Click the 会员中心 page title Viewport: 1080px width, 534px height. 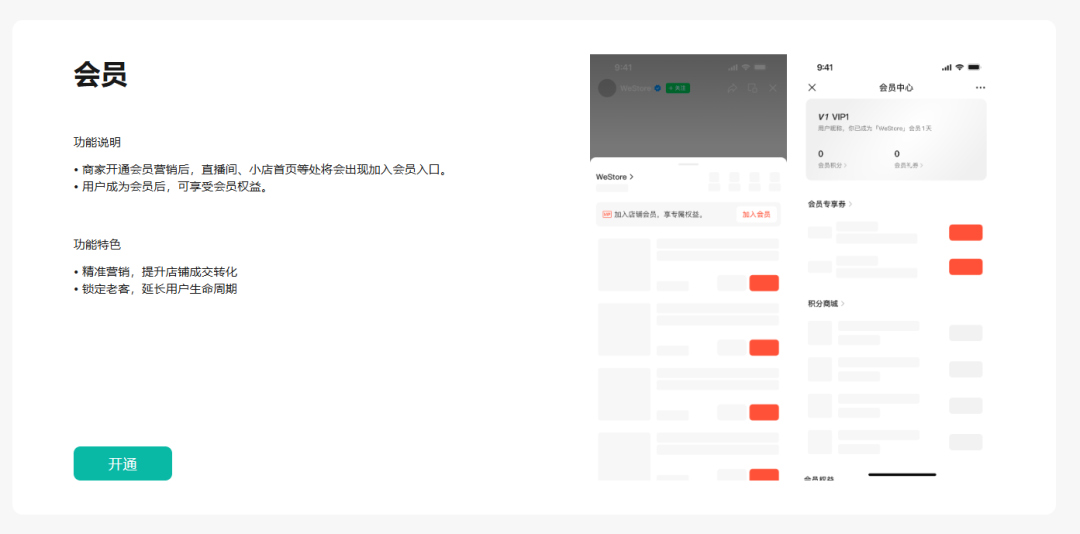896,88
